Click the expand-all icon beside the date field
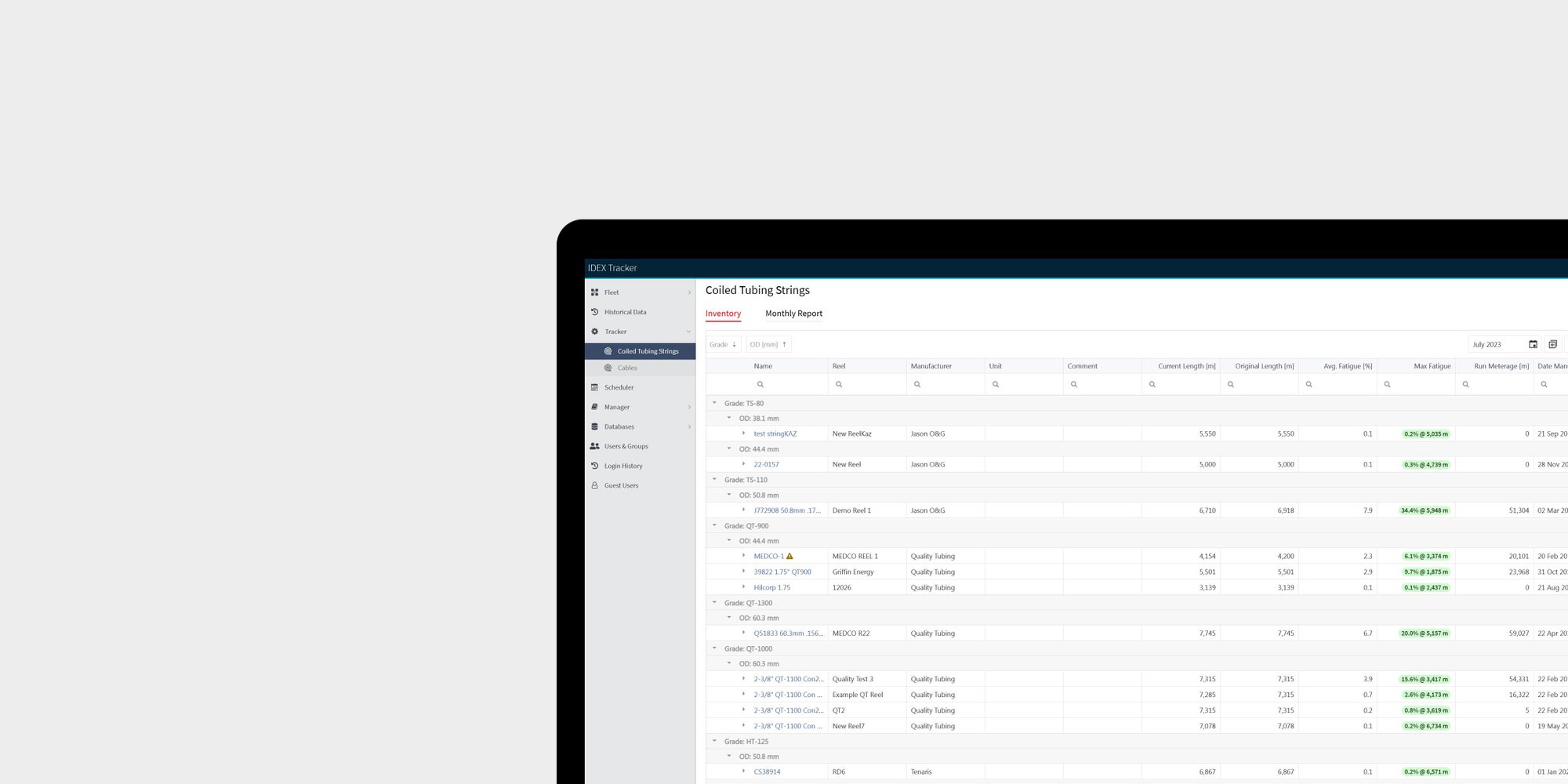 point(1552,344)
